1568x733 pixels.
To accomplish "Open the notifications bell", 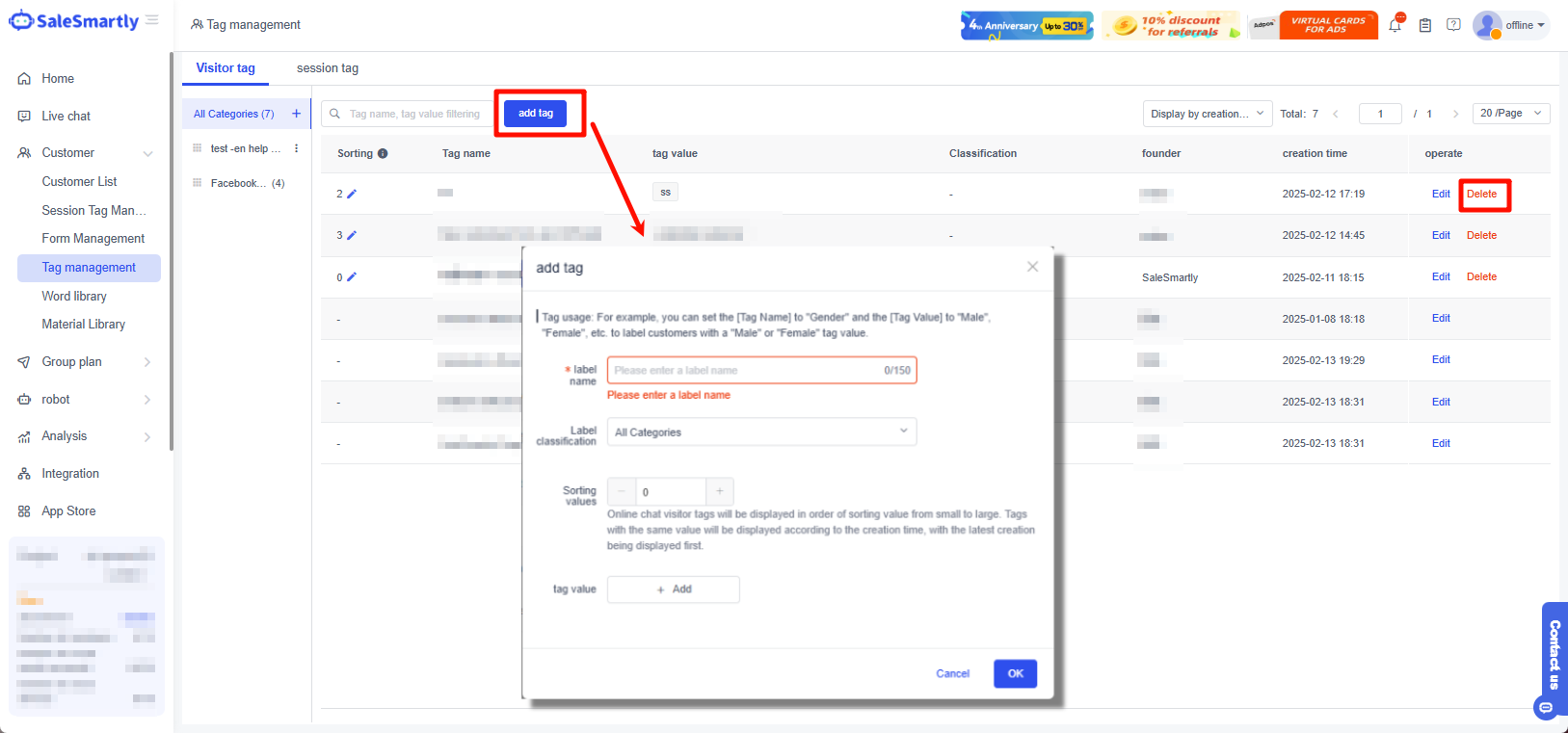I will 1395,25.
